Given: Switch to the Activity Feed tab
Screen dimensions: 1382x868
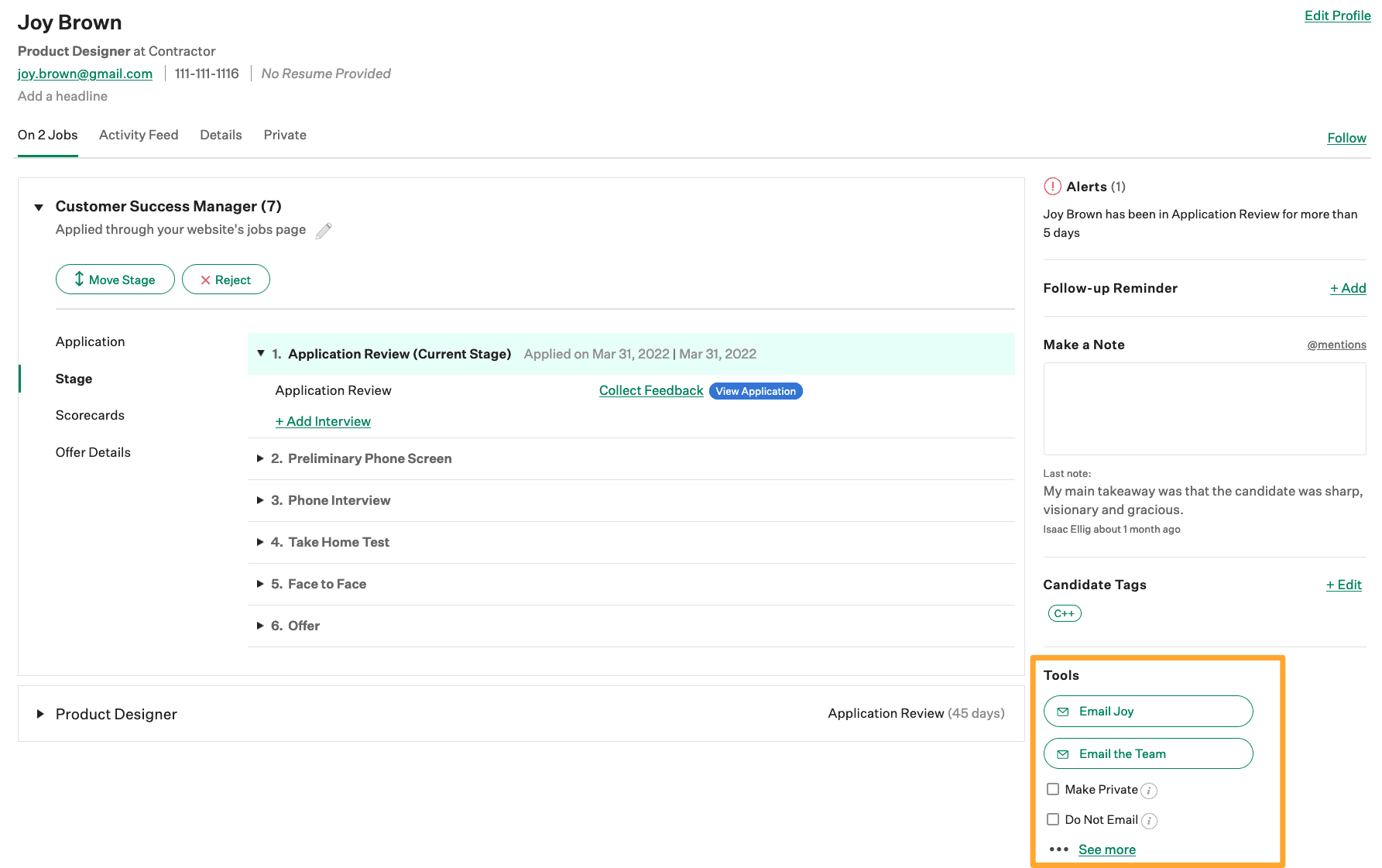Looking at the screenshot, I should (x=139, y=135).
